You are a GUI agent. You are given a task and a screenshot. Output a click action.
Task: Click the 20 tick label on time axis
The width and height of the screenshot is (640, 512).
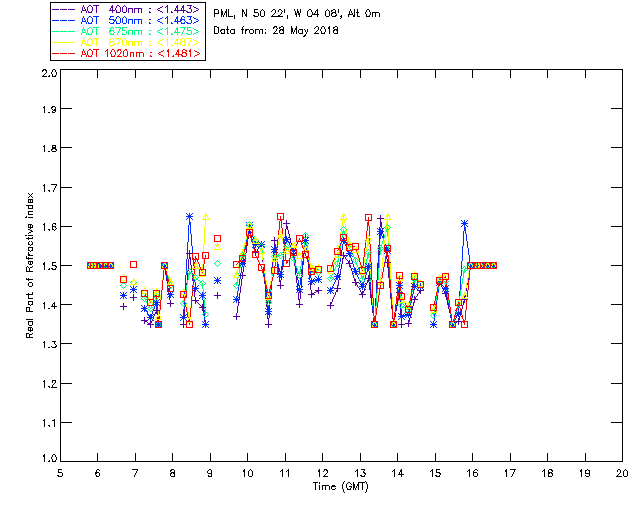point(622,472)
